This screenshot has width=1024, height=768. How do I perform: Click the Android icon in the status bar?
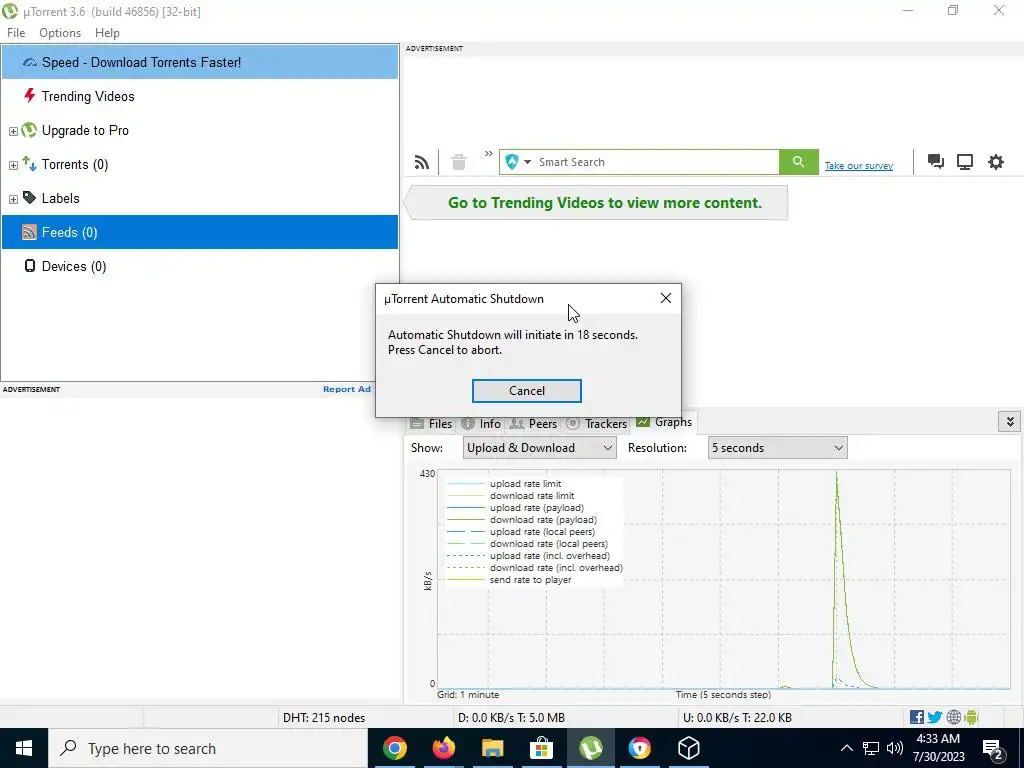point(971,717)
